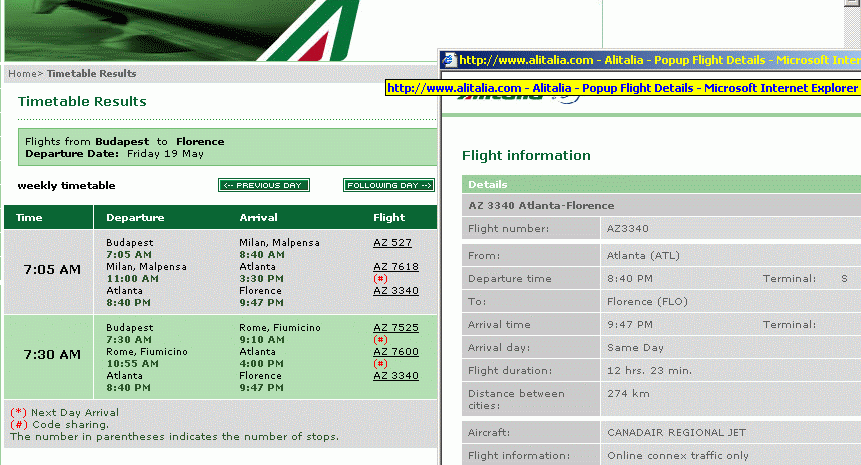
Task: Click code sharing marker under AZ 7618
Action: pos(381,278)
